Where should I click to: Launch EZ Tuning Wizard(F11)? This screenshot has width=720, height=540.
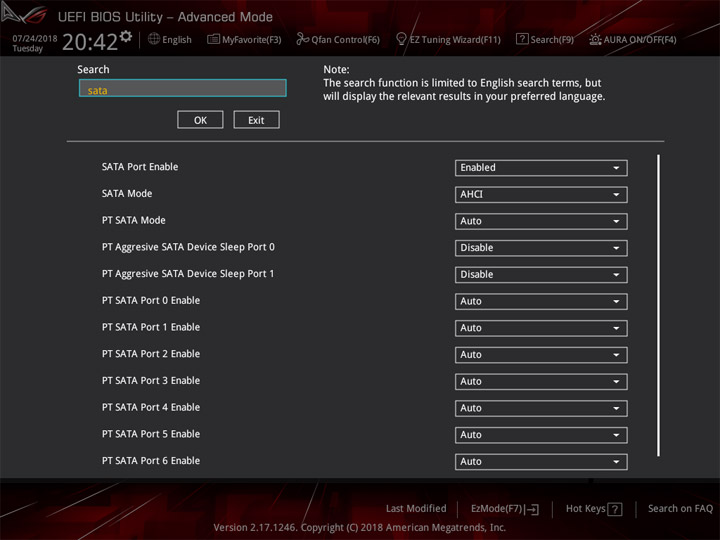click(x=448, y=39)
